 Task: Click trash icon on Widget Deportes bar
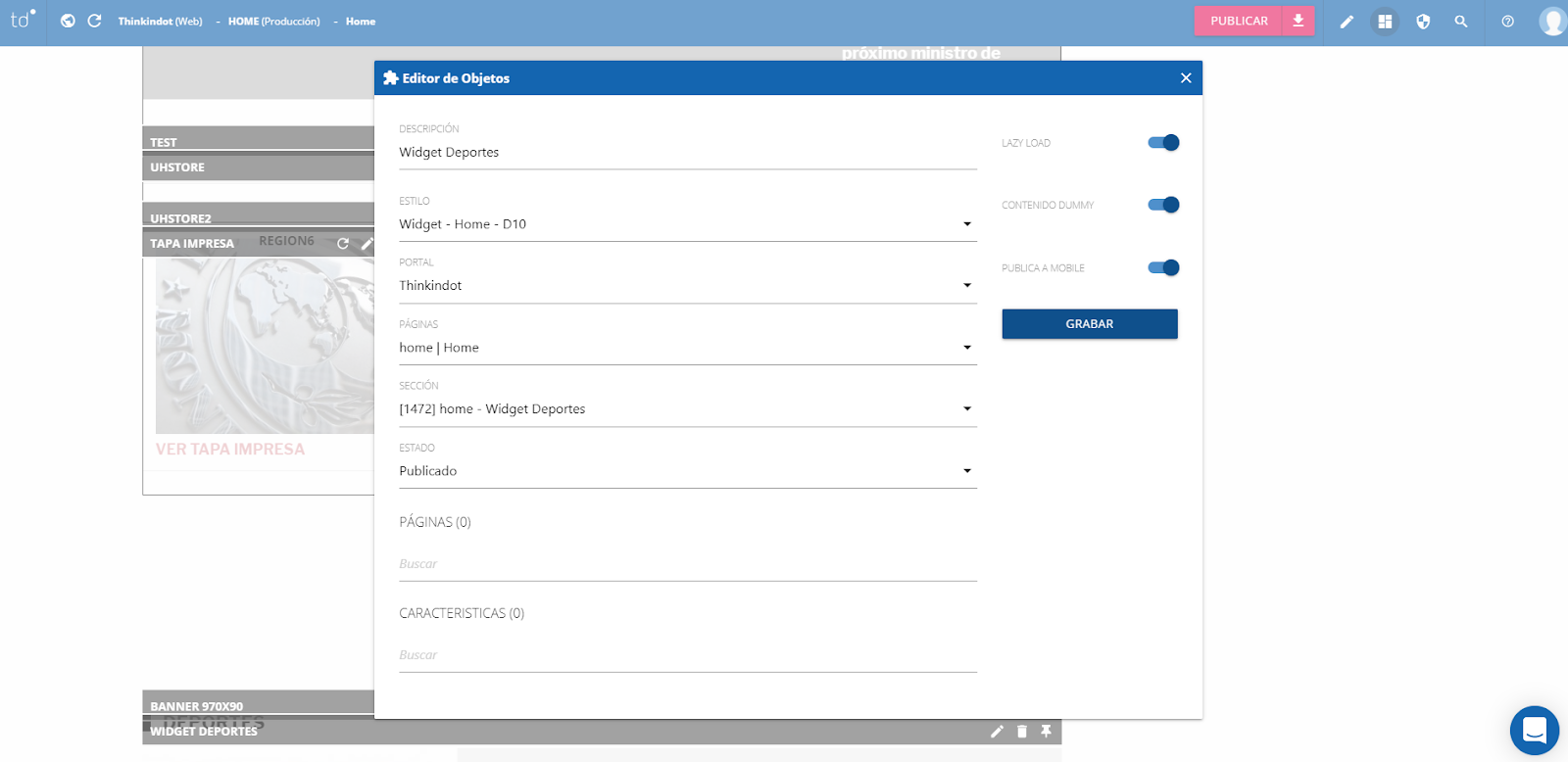coord(1022,732)
